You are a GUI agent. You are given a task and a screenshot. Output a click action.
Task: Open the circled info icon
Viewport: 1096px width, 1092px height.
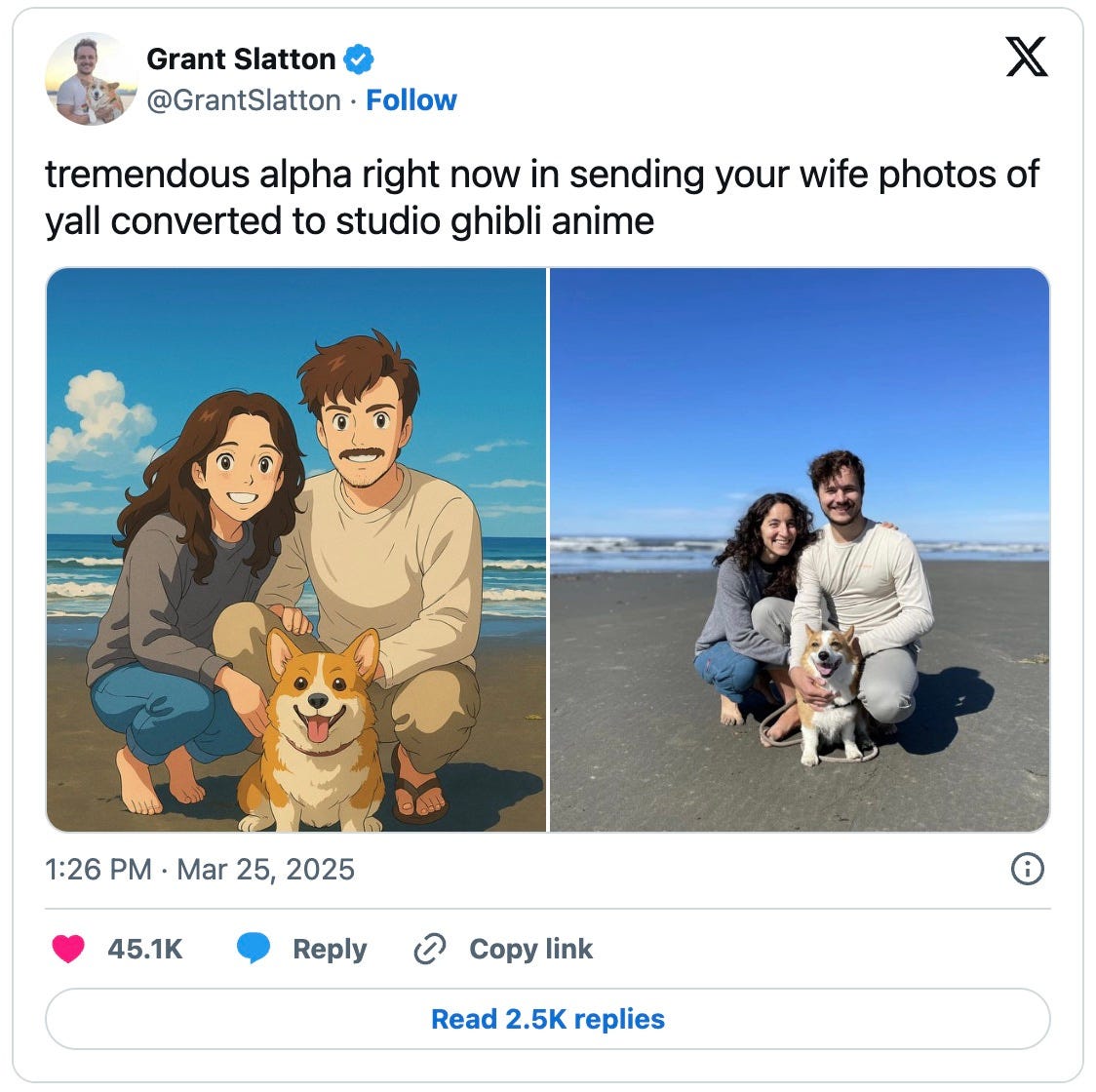1027,869
